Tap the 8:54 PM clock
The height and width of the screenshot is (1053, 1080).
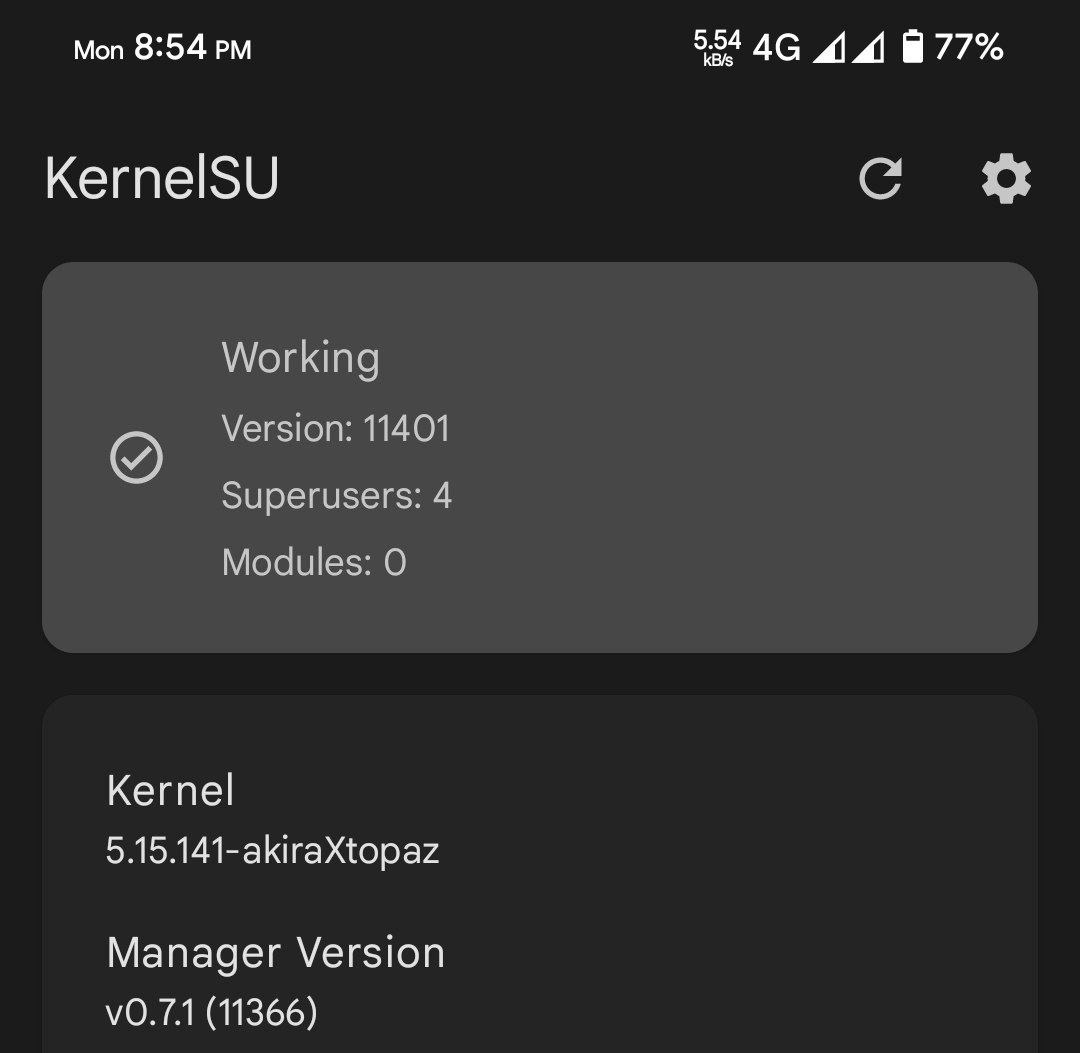coord(192,47)
